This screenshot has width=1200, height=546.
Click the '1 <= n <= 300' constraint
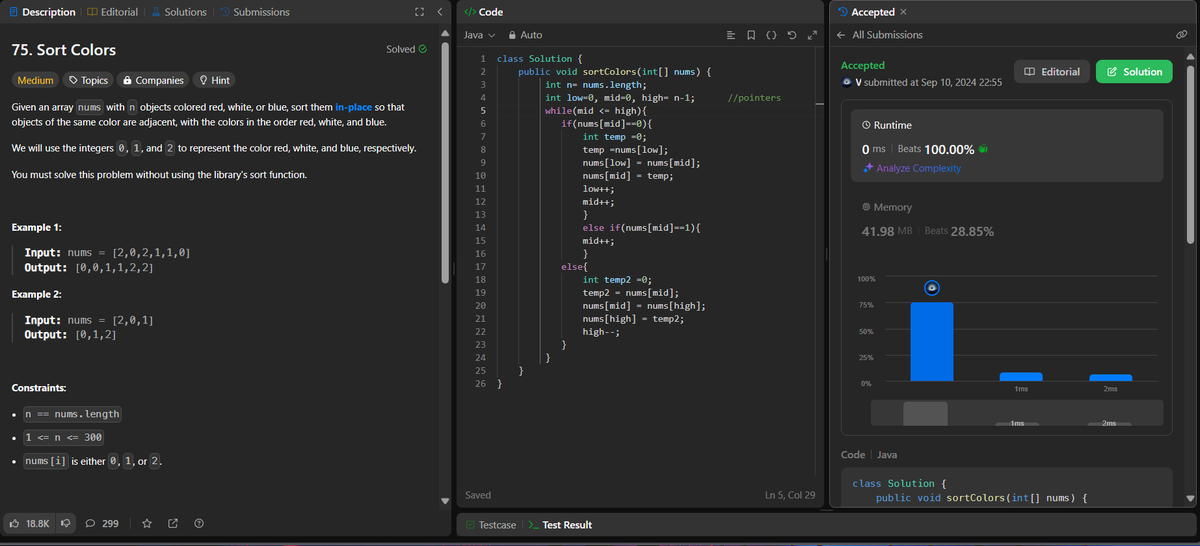(63, 438)
